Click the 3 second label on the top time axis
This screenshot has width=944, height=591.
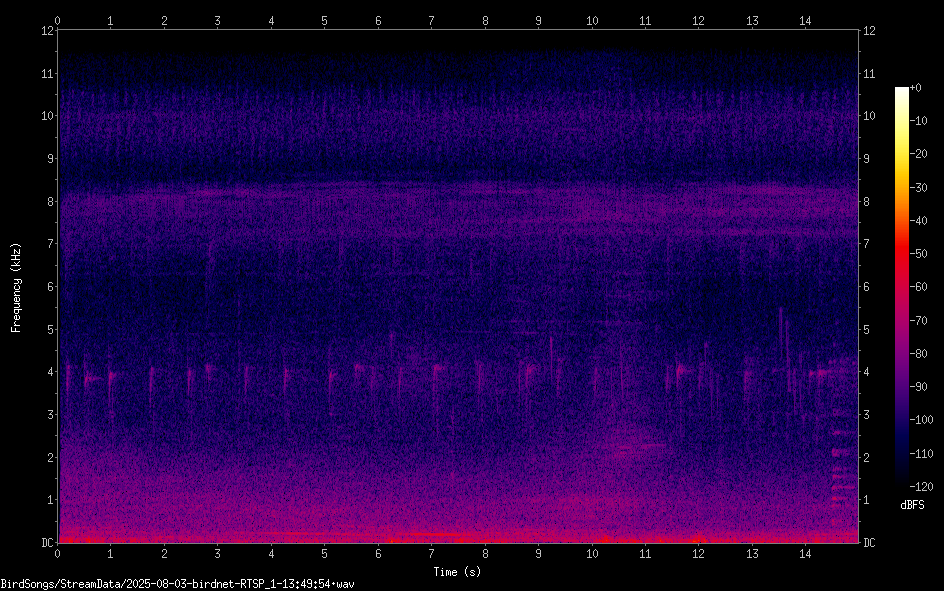217,20
